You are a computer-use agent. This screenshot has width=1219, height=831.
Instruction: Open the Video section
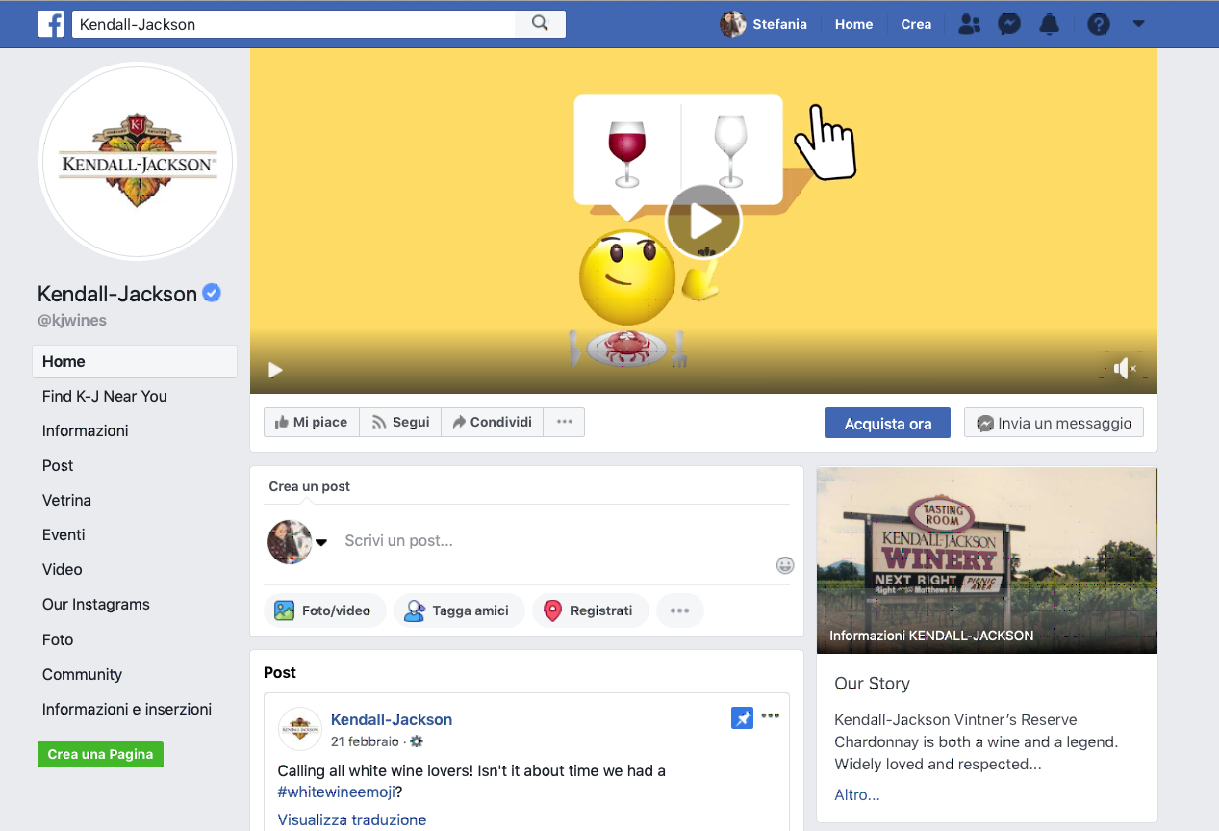point(62,570)
